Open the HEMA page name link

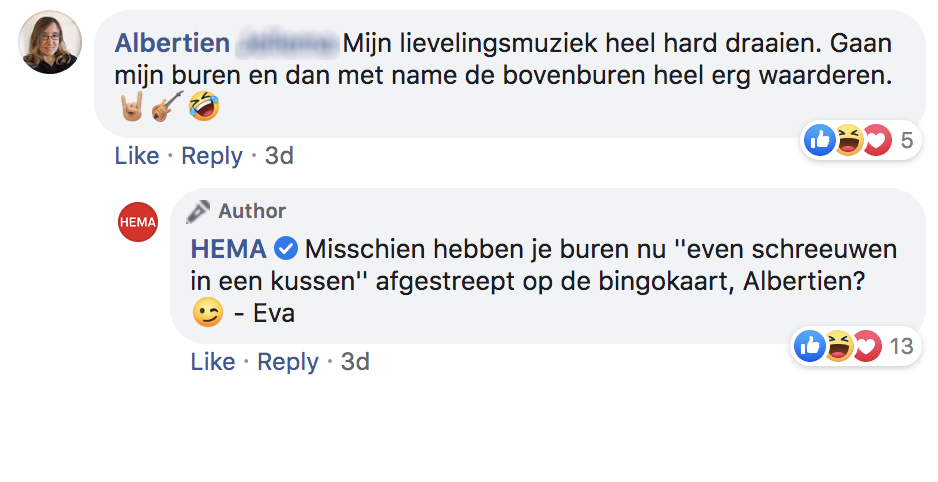(x=229, y=248)
